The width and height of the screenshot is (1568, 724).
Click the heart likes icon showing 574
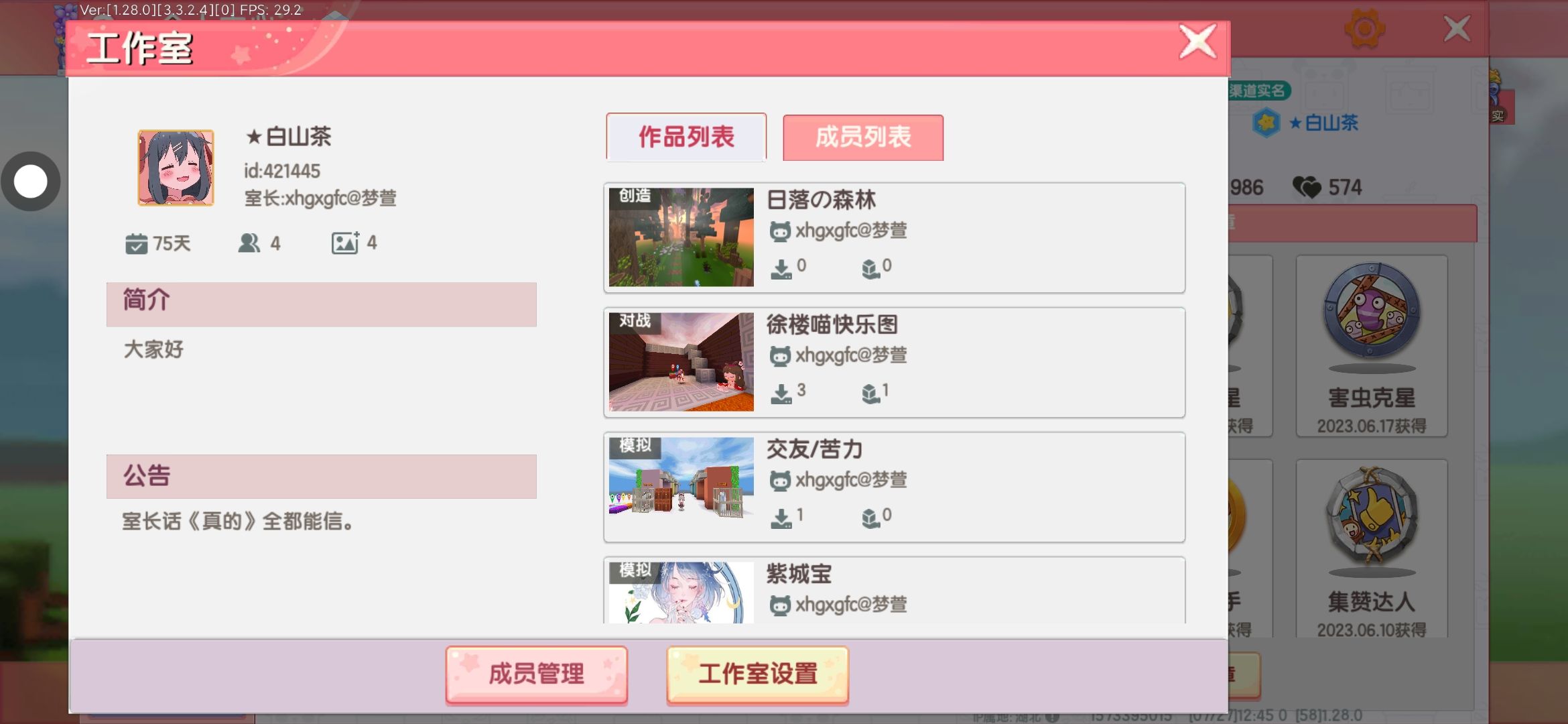pos(1306,187)
